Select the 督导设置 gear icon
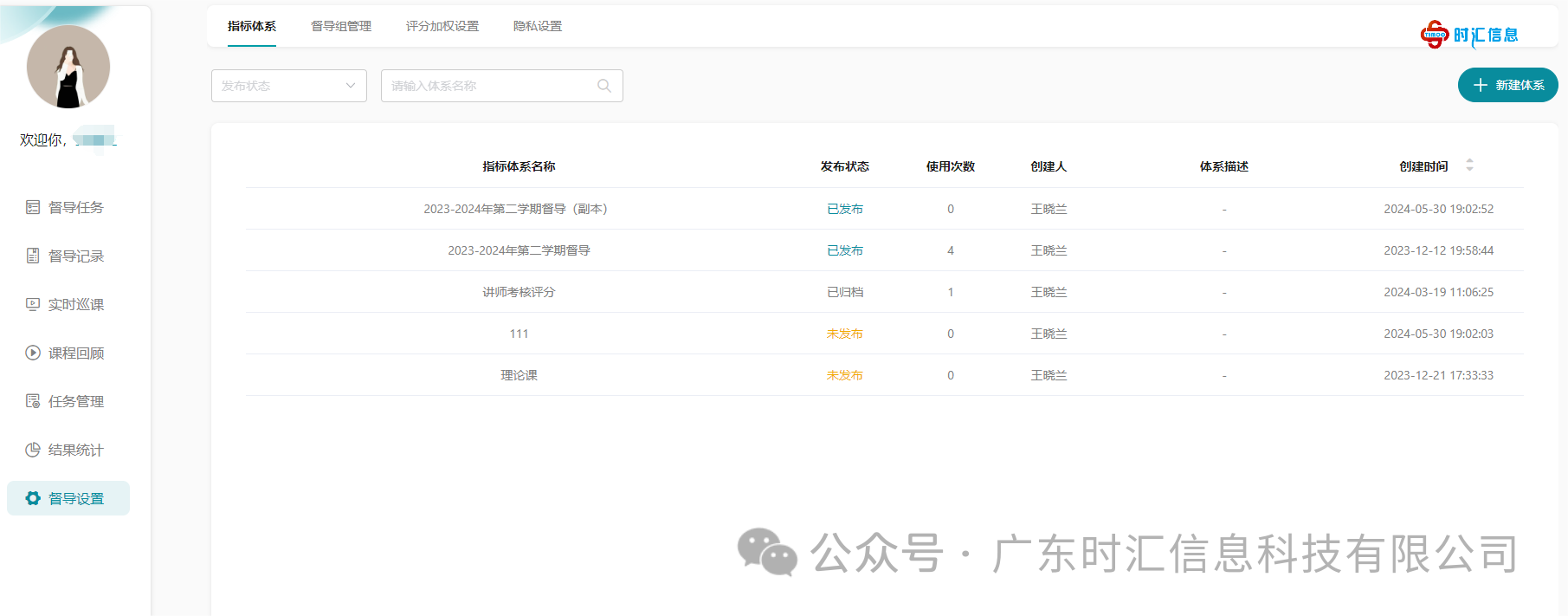The image size is (1568, 616). 33,498
